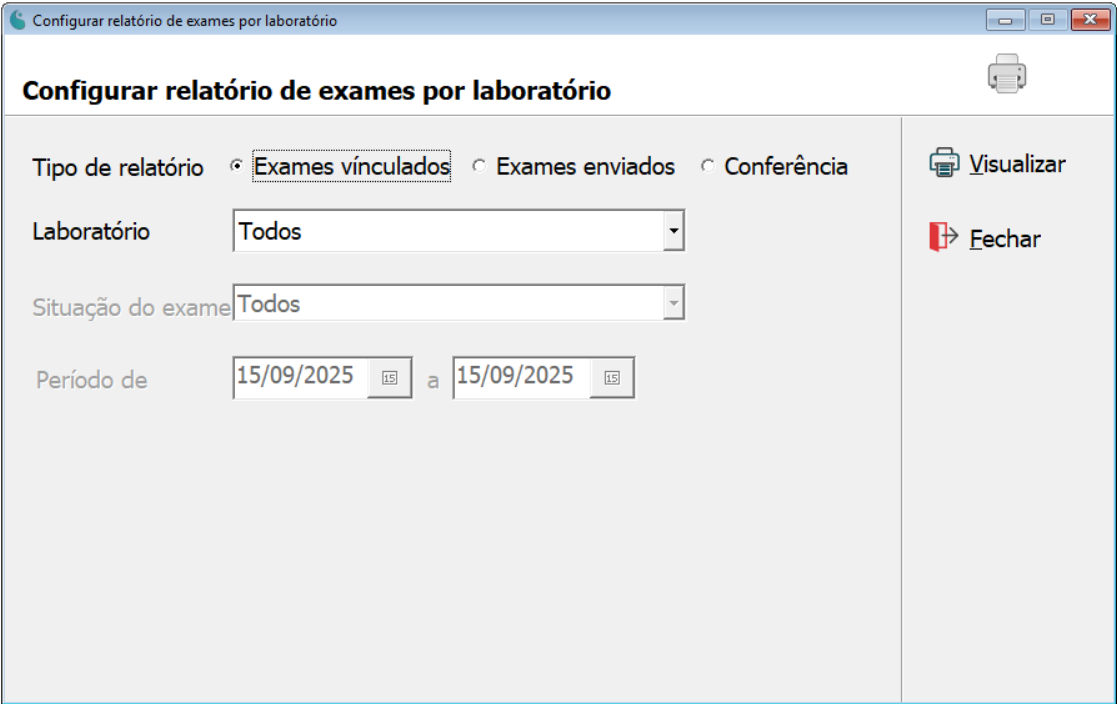Click the Laboratório label
1117x704 pixels.
(x=91, y=232)
